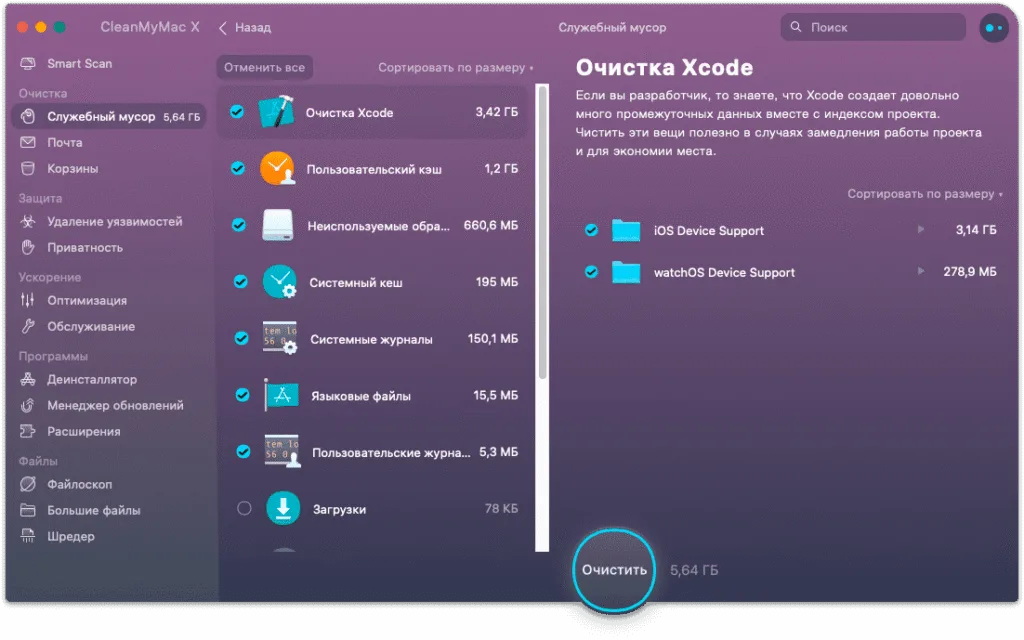Click the Удаление уязвимостей biohazard icon
1024x640 pixels.
(x=27, y=221)
